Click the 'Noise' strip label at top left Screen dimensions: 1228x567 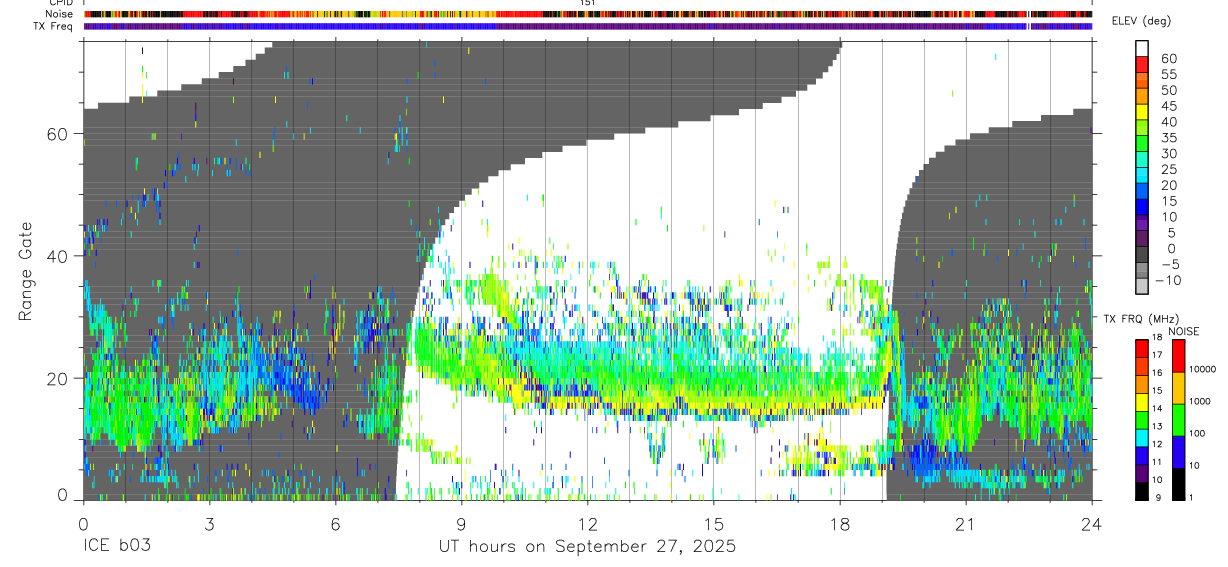[x=58, y=14]
